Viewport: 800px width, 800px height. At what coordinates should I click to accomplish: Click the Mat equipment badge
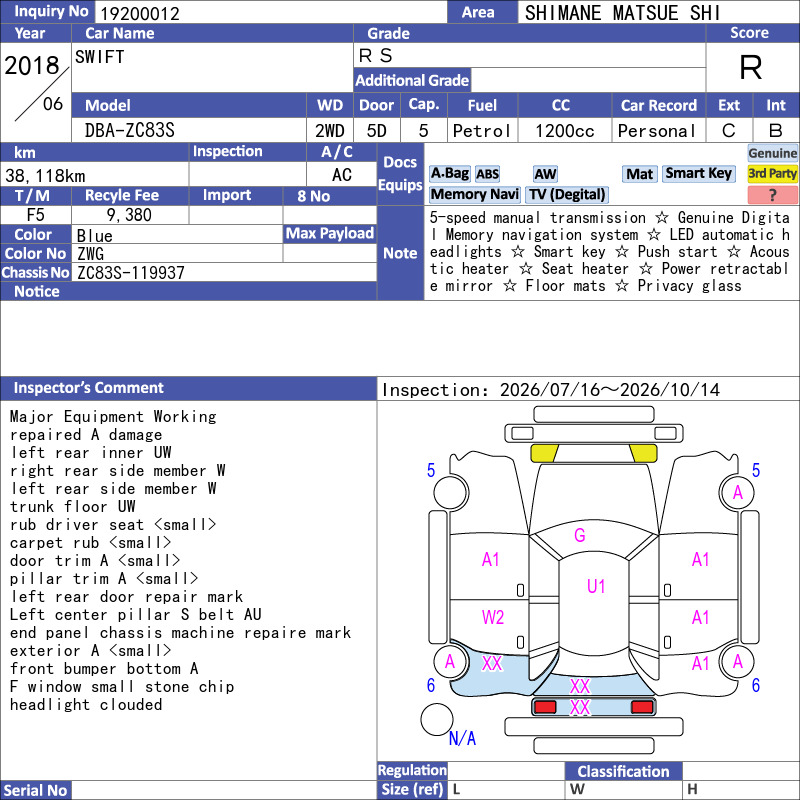pyautogui.click(x=639, y=174)
